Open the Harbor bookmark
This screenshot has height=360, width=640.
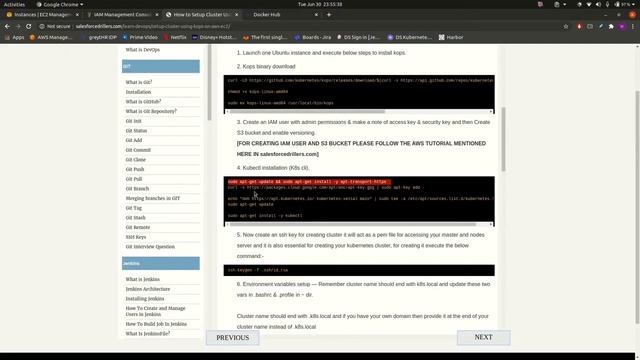[x=451, y=37]
